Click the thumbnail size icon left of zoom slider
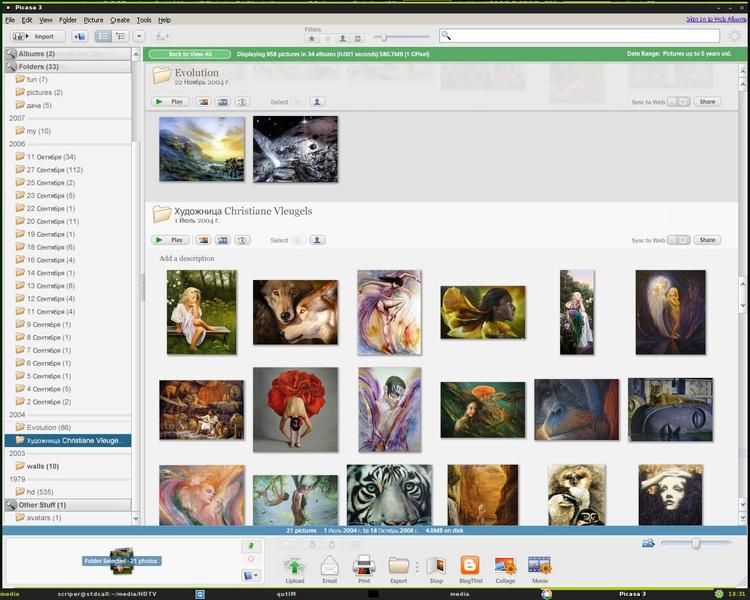Image resolution: width=750 pixels, height=600 pixels. (648, 543)
